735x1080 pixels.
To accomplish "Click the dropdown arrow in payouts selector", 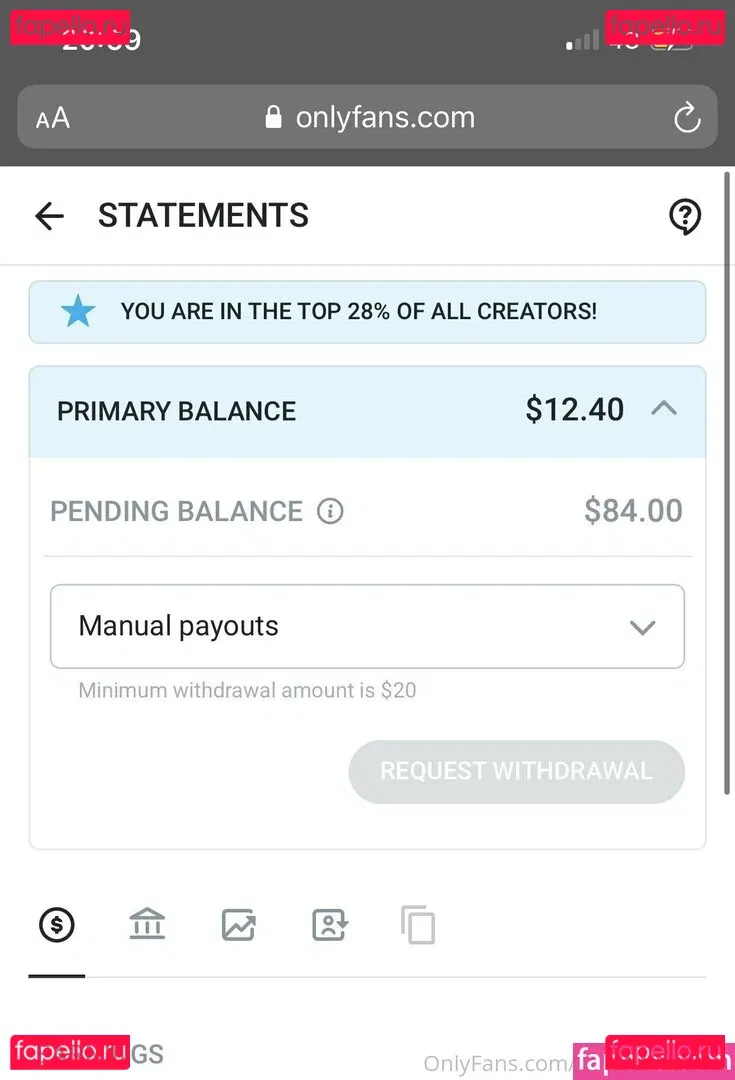I will (x=642, y=628).
